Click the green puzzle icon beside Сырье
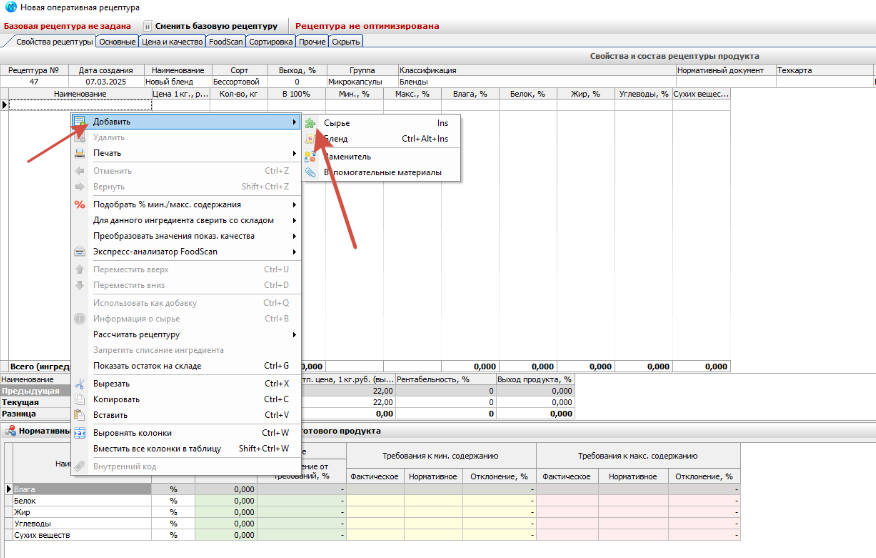 tap(310, 123)
